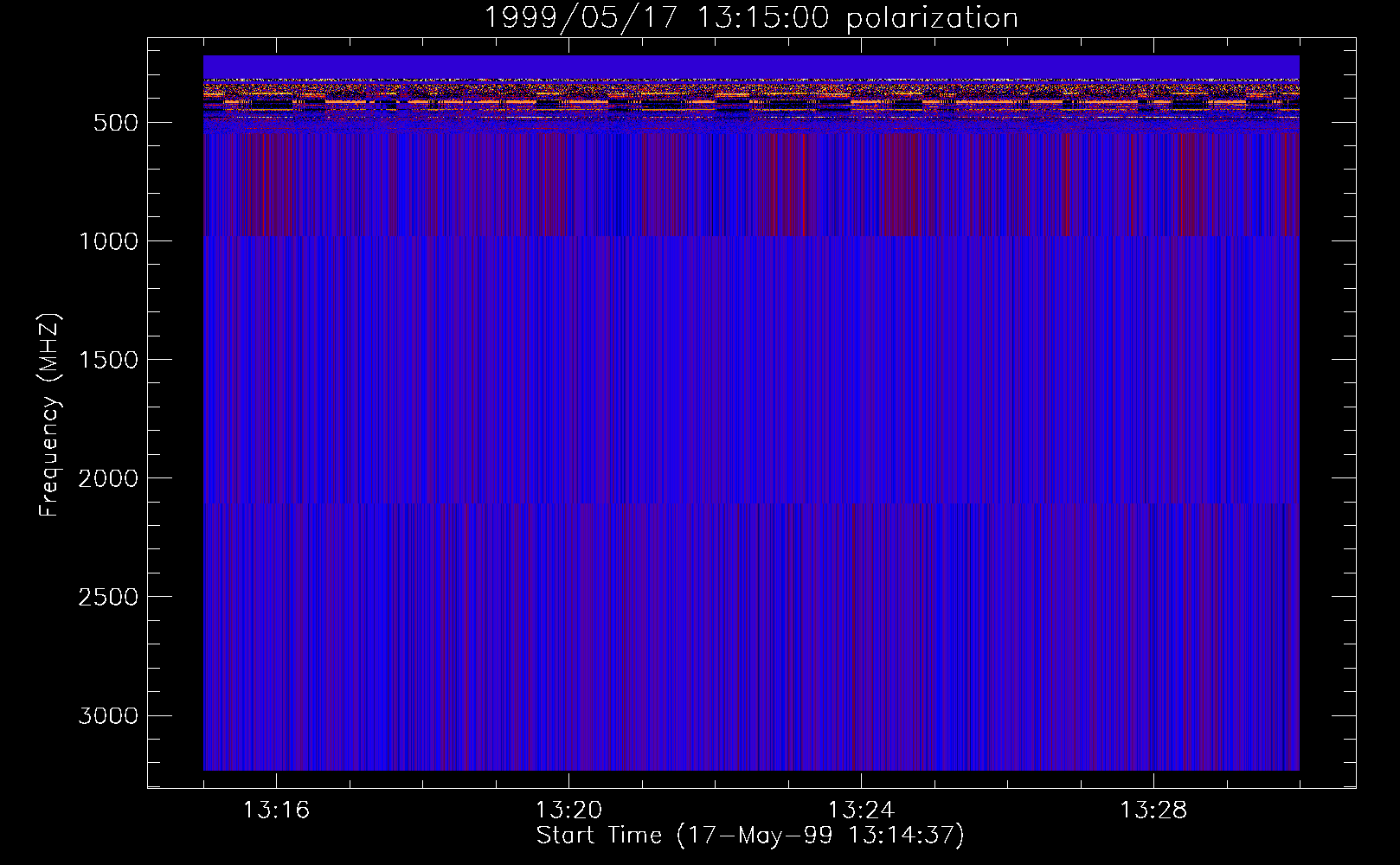Click the 'Start Time (17-May-99 13:14:37)' label
Screen dimensions: 1400x865
[750, 836]
